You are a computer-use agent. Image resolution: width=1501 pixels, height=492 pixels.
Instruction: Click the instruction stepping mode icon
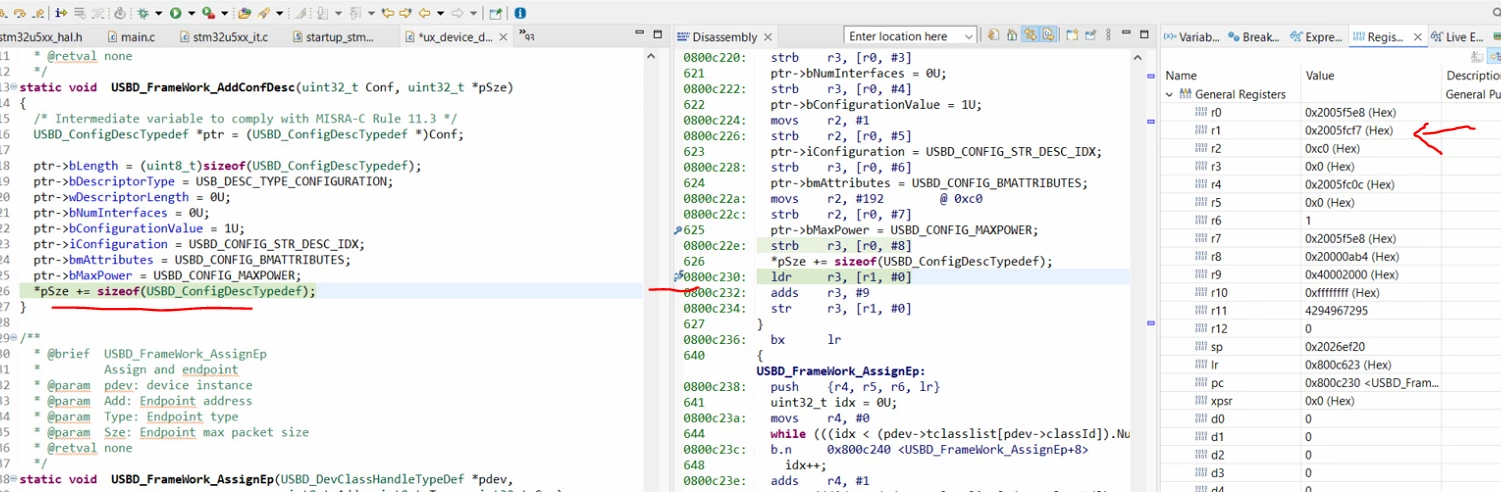click(61, 13)
